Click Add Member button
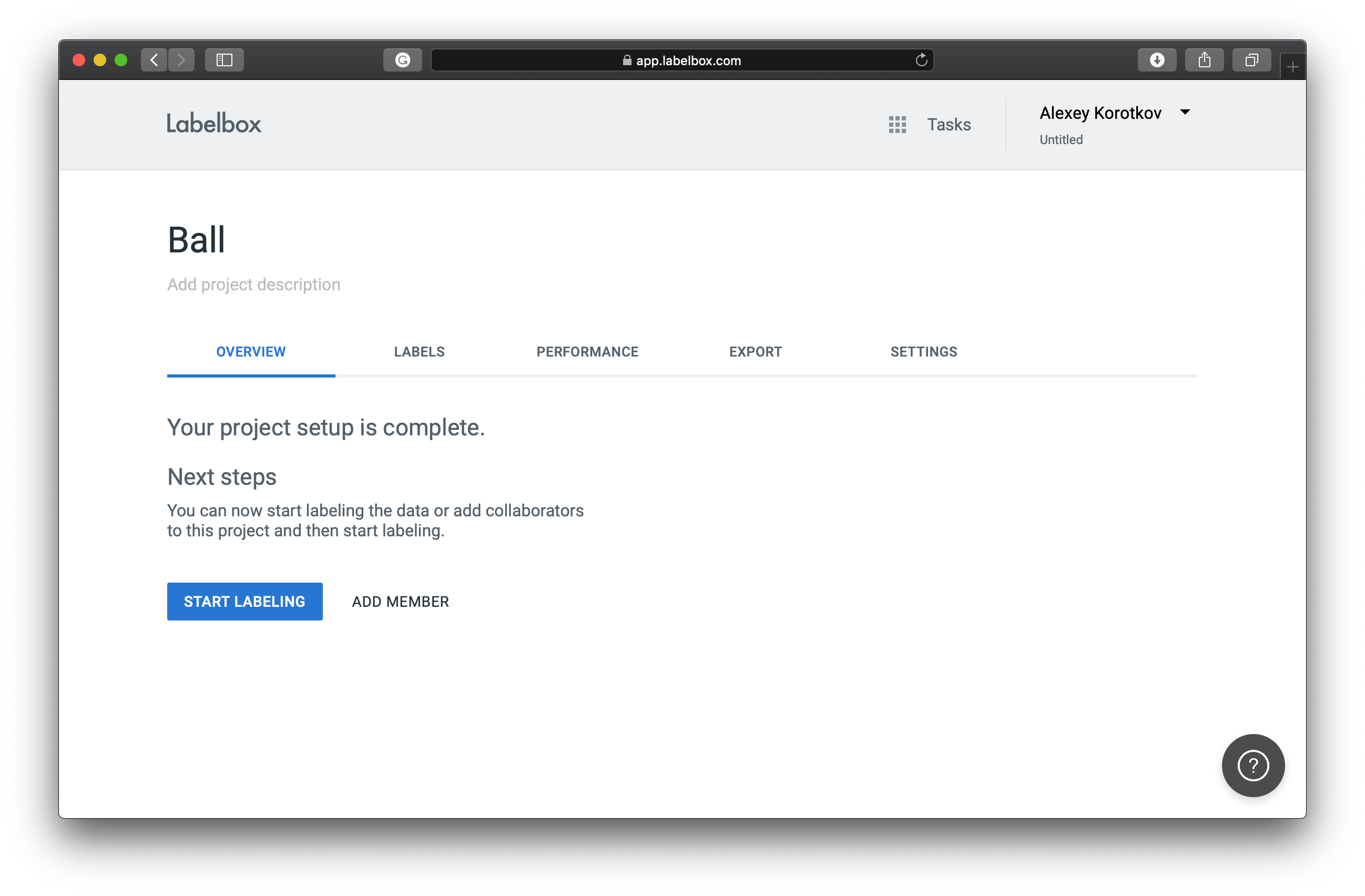The width and height of the screenshot is (1365, 896). (x=400, y=601)
